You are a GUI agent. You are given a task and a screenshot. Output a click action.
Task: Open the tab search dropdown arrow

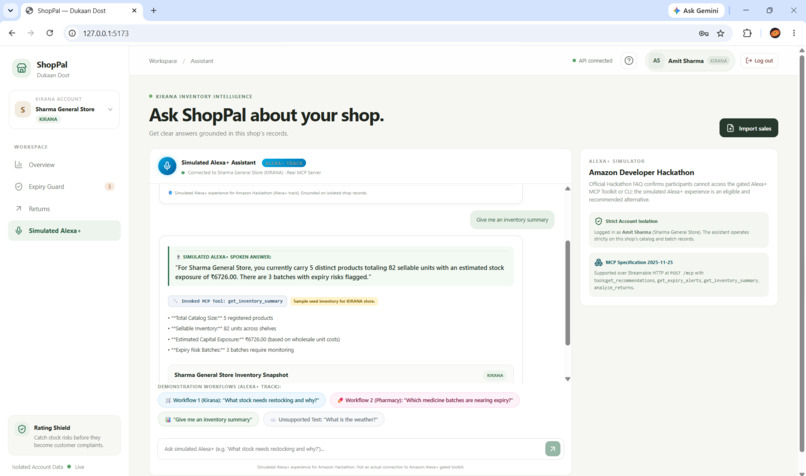point(10,10)
